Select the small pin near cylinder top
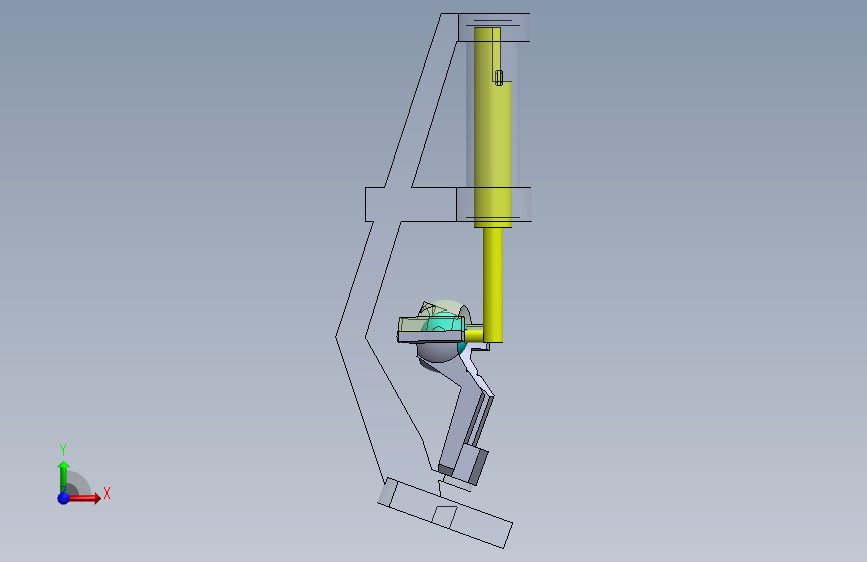 tap(499, 77)
